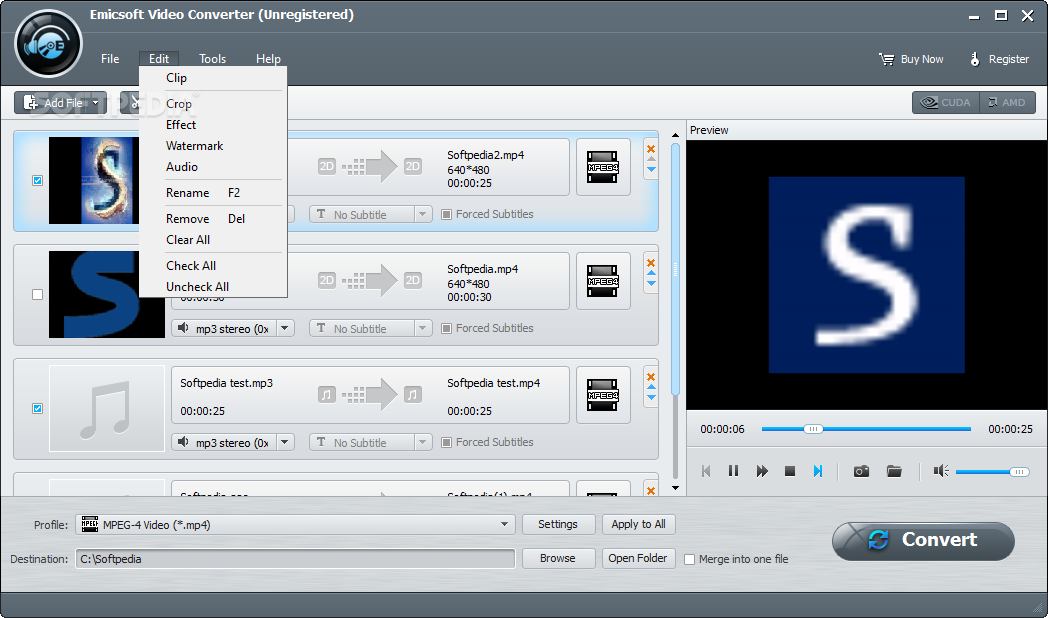Screen dimensions: 1048x618
Task: Move Softpedia.mp4 up with blue arrow
Action: tap(651, 273)
